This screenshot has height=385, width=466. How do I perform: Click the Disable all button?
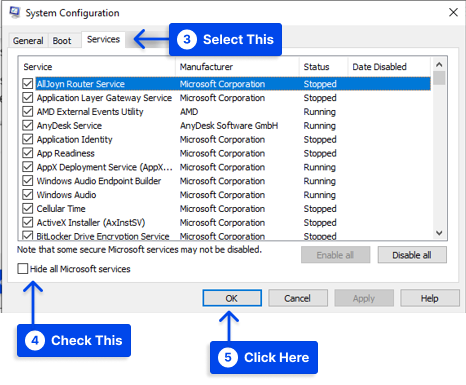click(x=412, y=255)
